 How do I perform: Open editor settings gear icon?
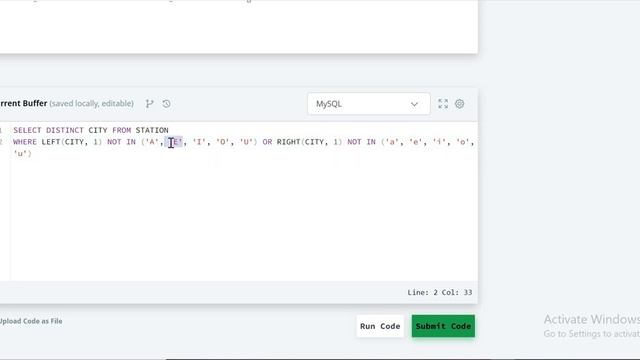460,104
